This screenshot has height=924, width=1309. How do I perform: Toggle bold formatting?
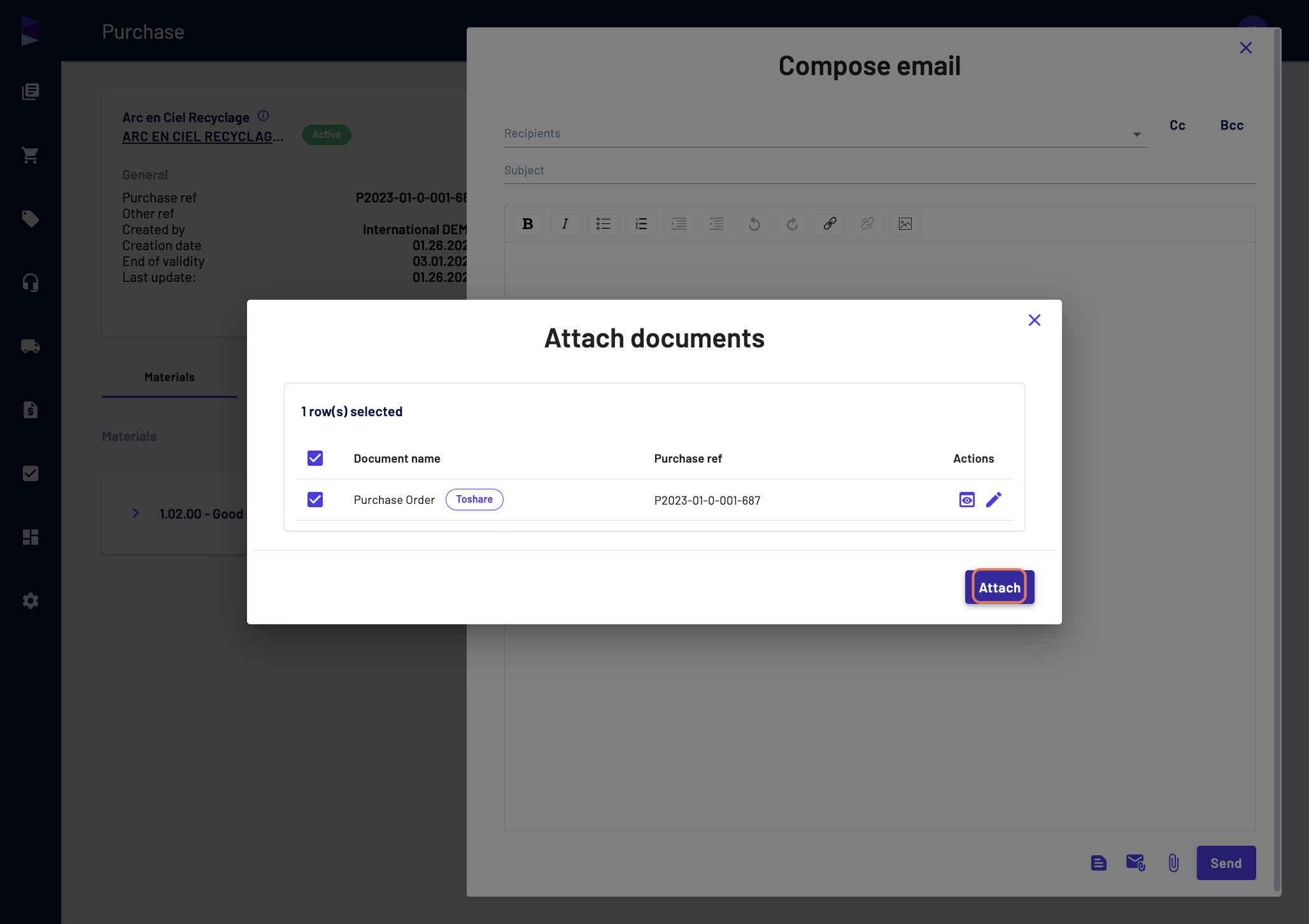coord(527,224)
